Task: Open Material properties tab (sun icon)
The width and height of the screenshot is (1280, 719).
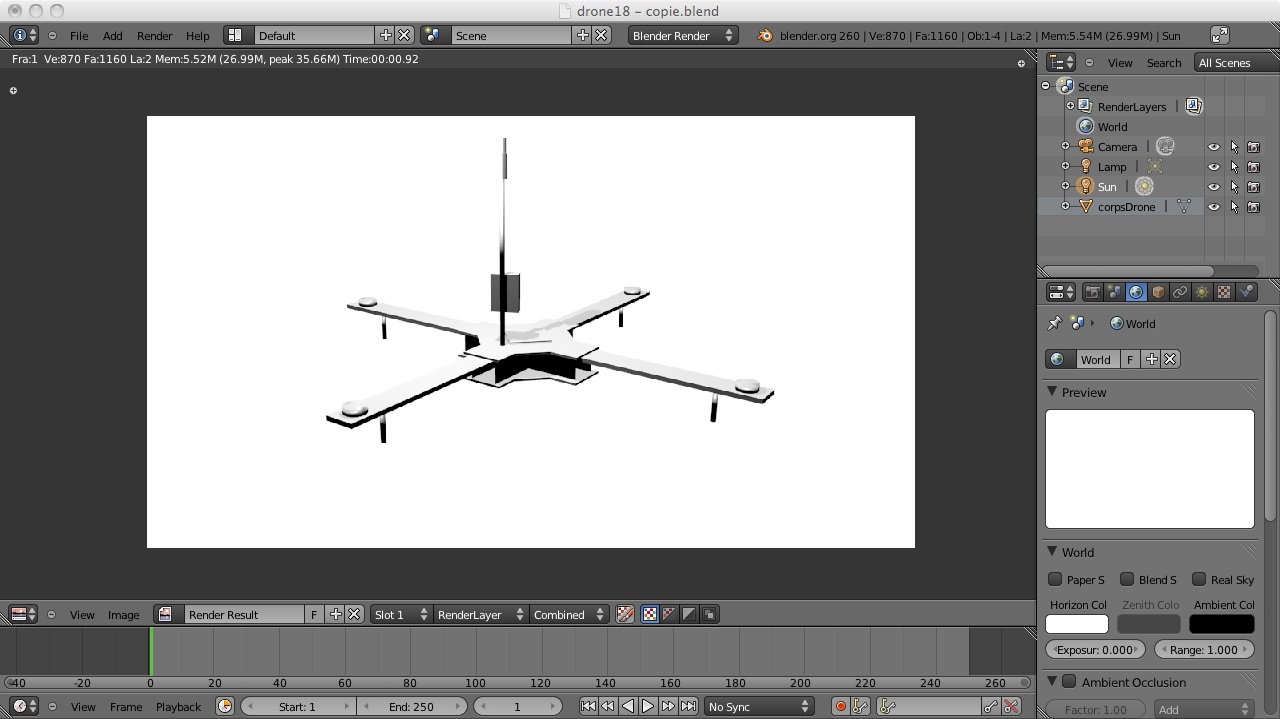Action: tap(1202, 292)
